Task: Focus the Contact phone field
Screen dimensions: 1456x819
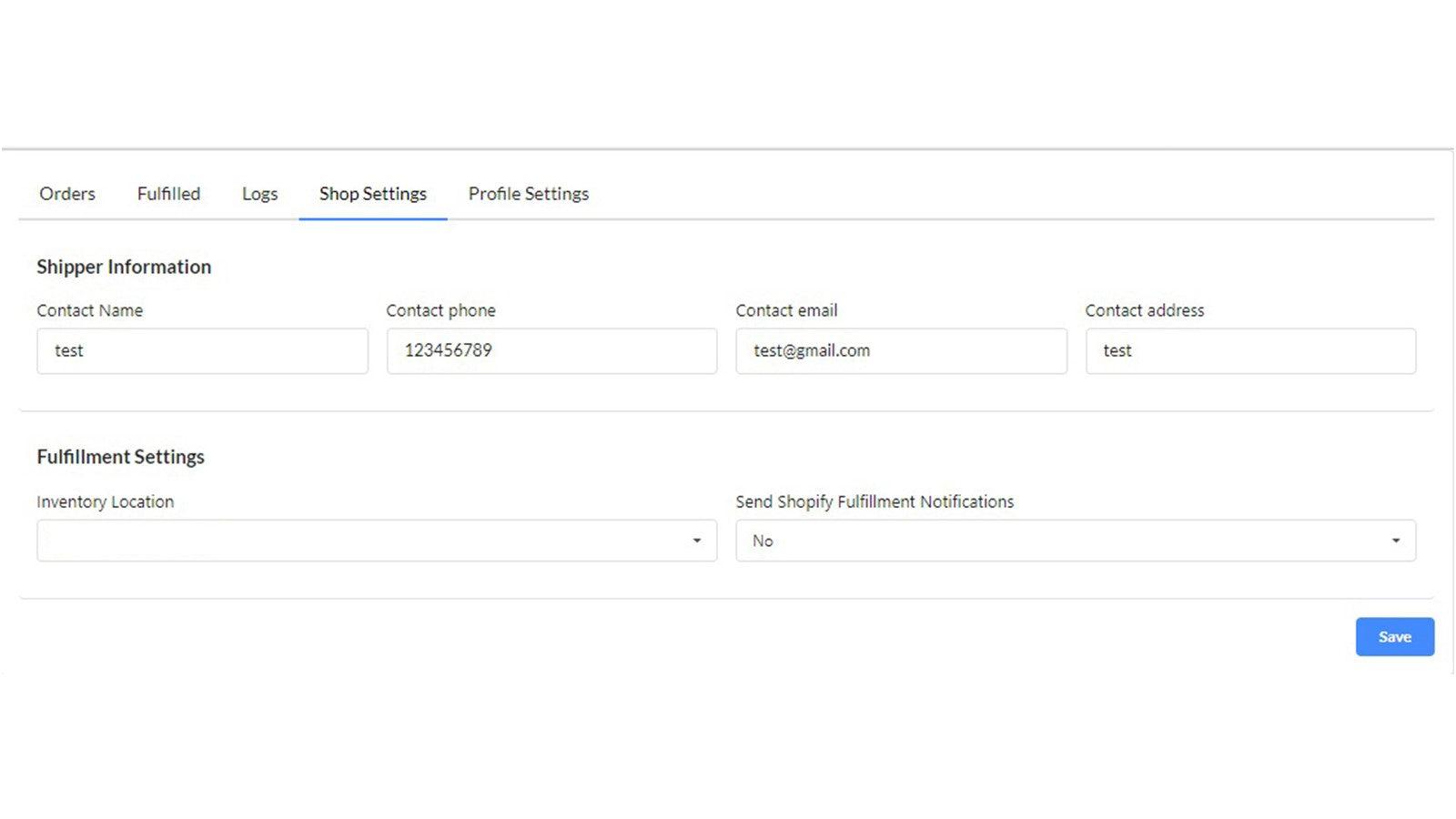Action: tap(551, 351)
